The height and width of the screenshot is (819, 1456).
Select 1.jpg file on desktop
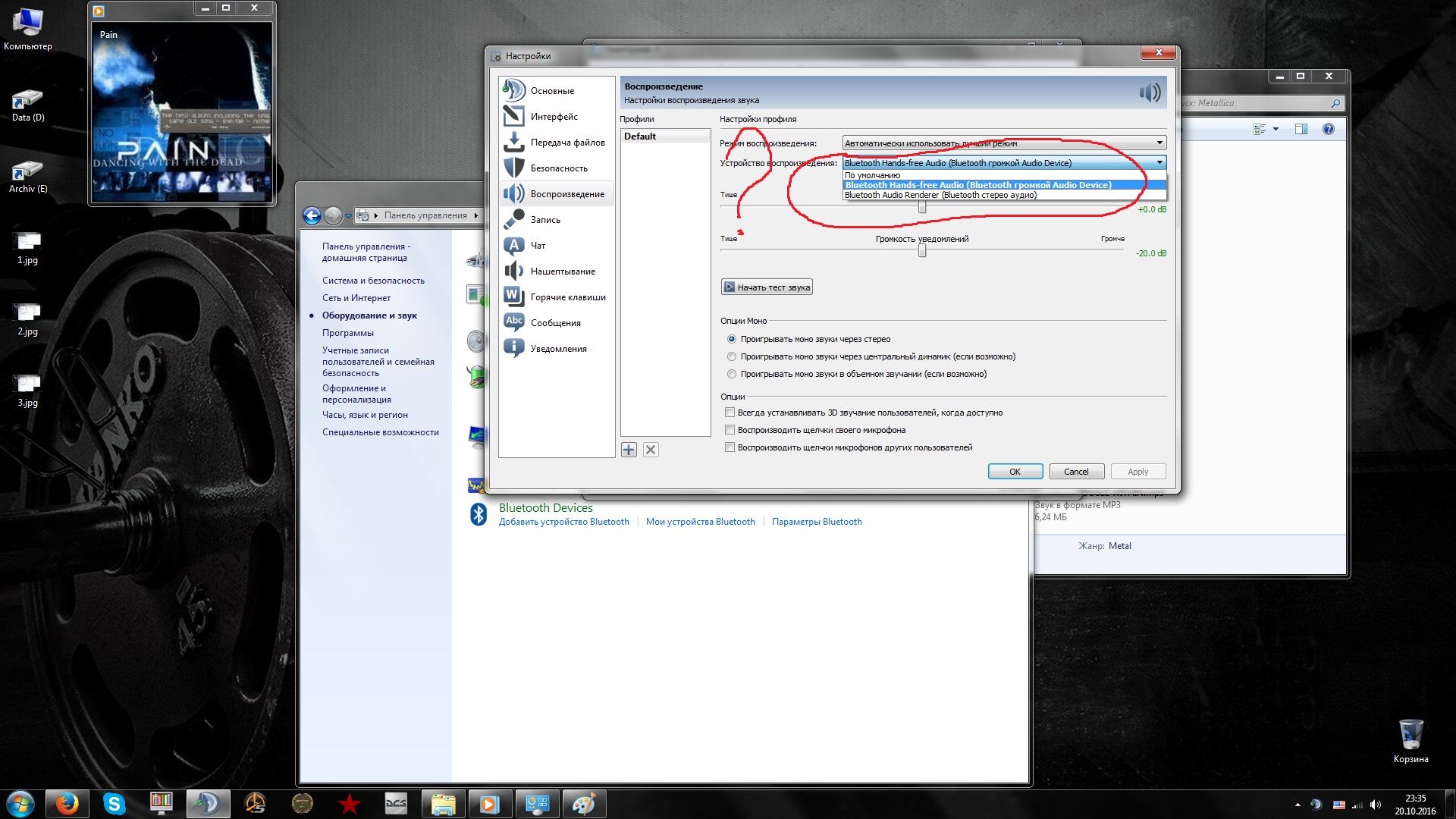click(28, 247)
